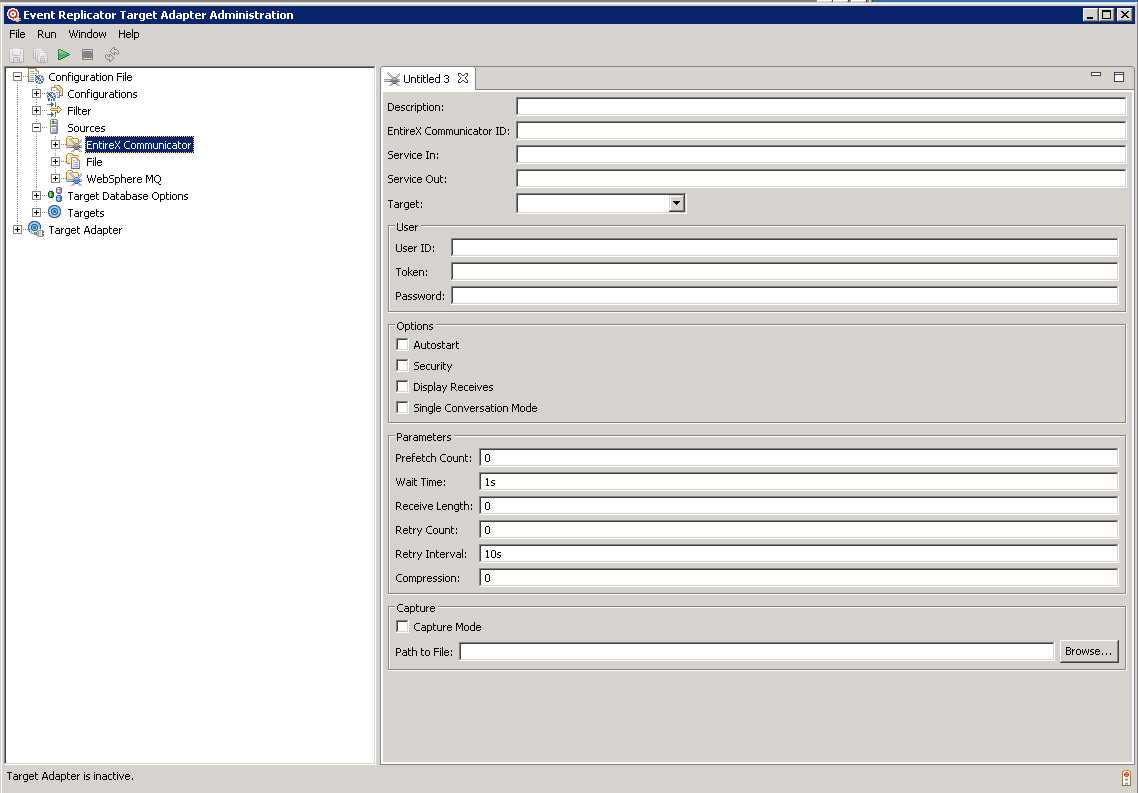
Task: Collapse the Sources tree node
Action: 37,128
